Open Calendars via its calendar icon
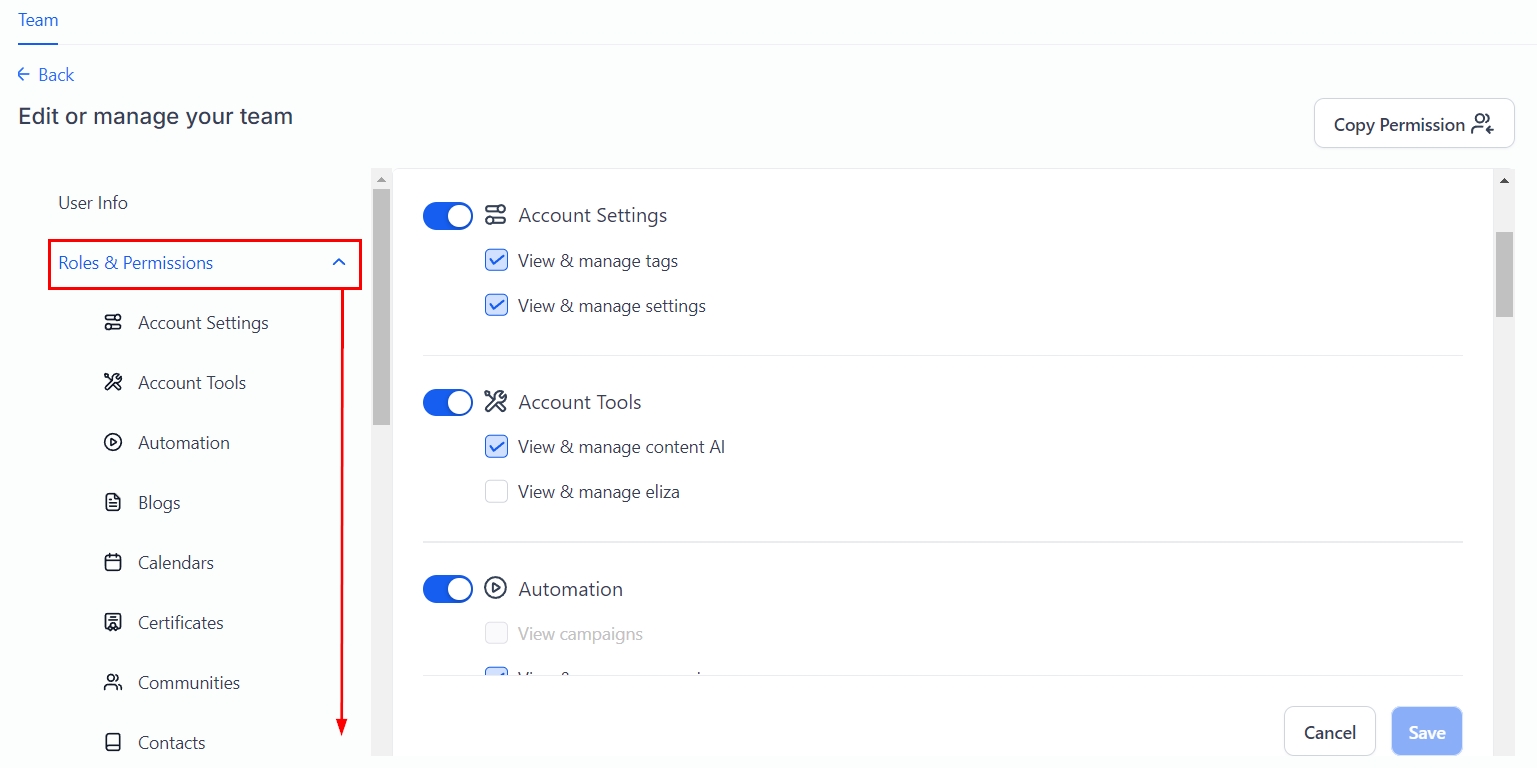Screen dimensions: 1537x768 coord(113,563)
